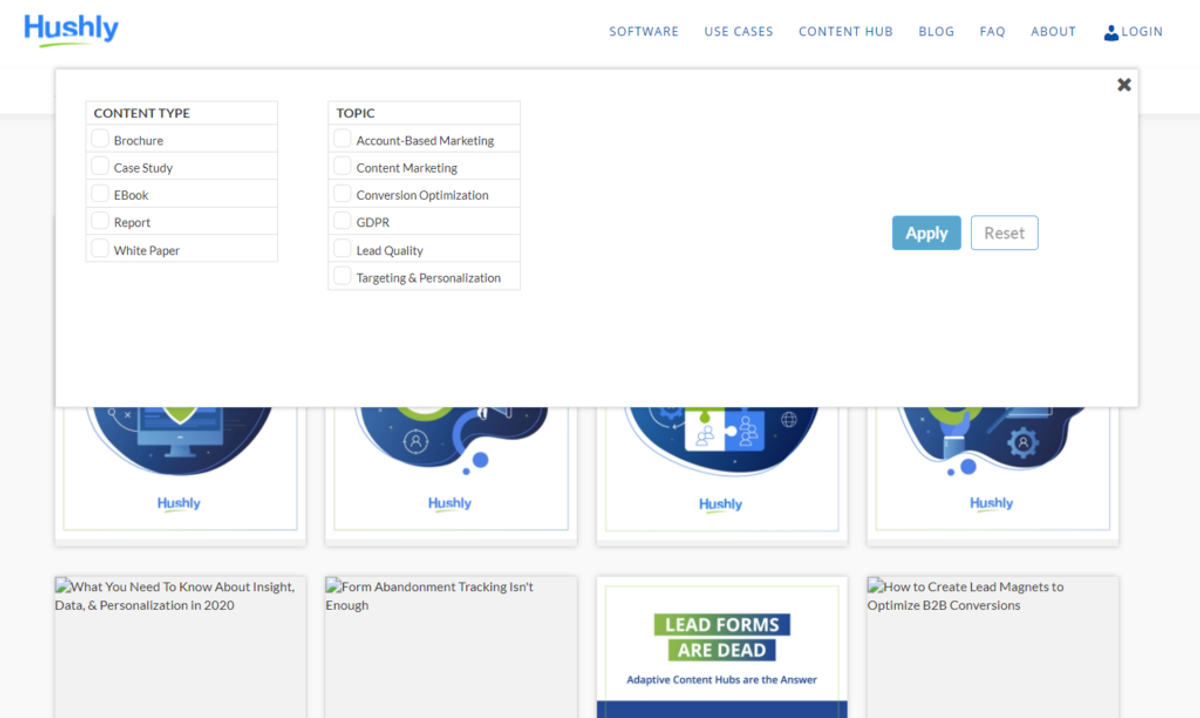
Task: Close the filter panel with the X
Action: click(1124, 85)
